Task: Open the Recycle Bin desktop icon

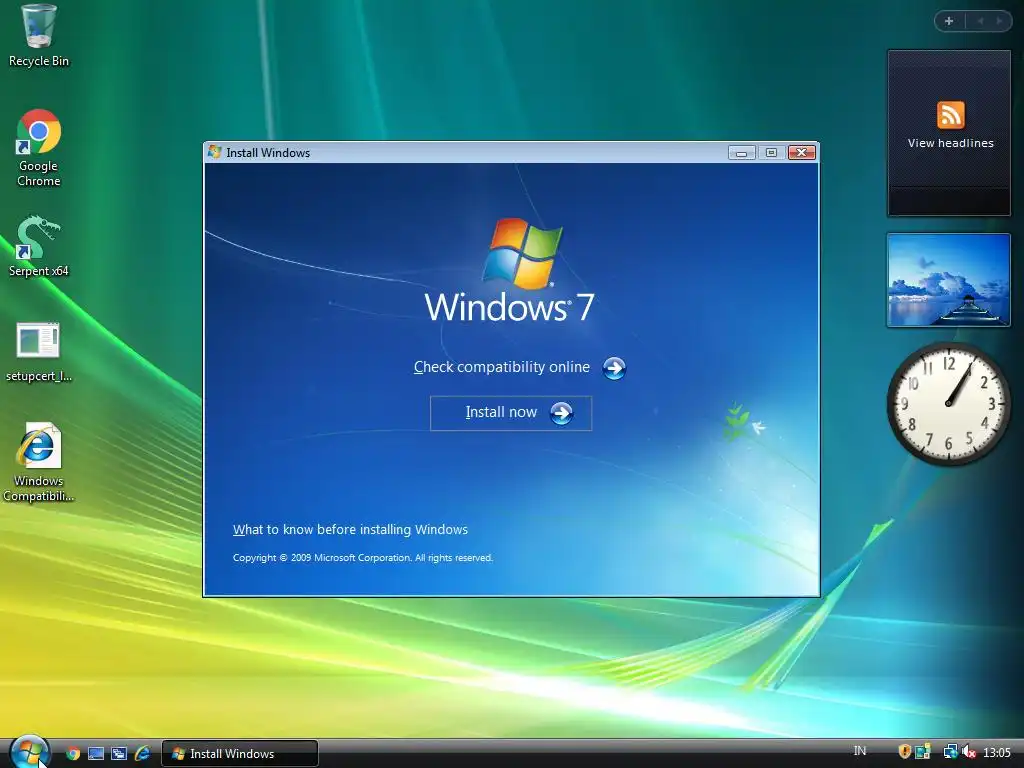Action: 38,35
